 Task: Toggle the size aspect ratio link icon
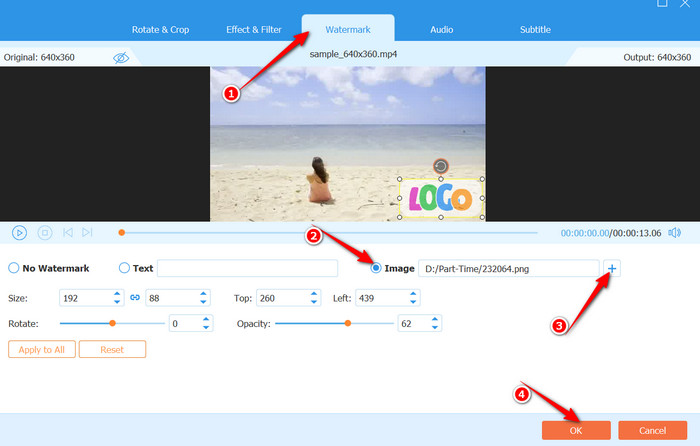[x=133, y=298]
